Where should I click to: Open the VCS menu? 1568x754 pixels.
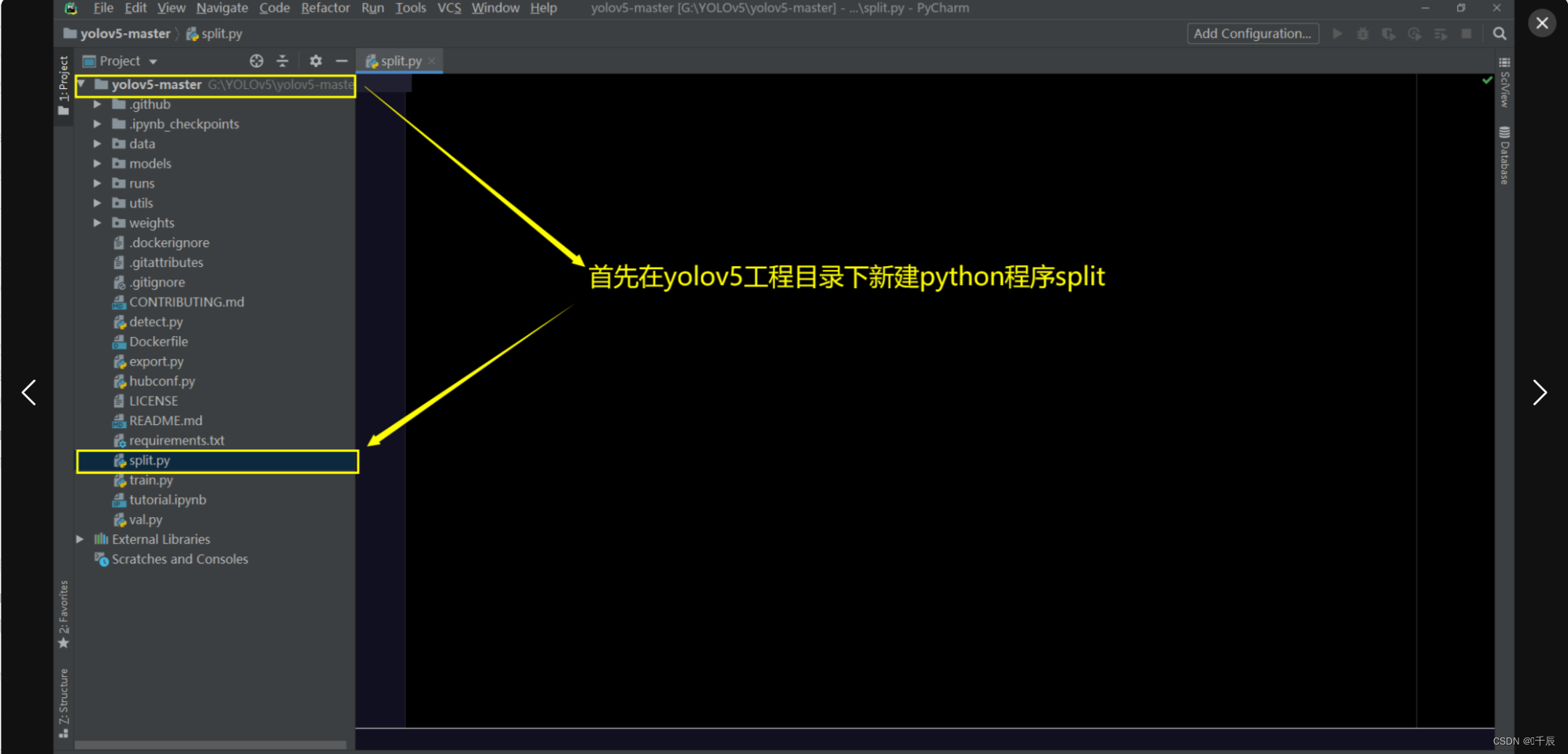point(449,8)
